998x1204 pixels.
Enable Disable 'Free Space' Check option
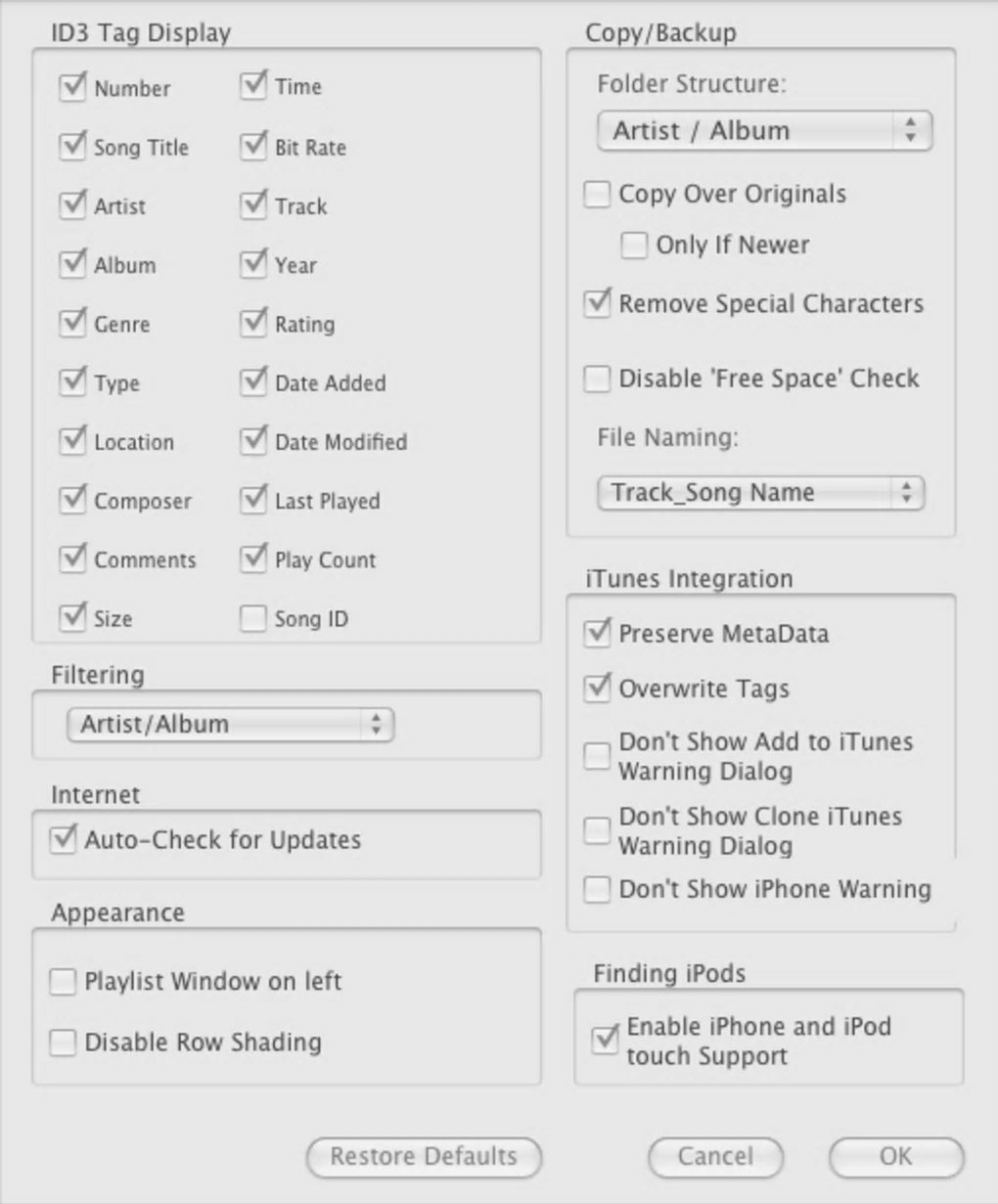coord(597,379)
